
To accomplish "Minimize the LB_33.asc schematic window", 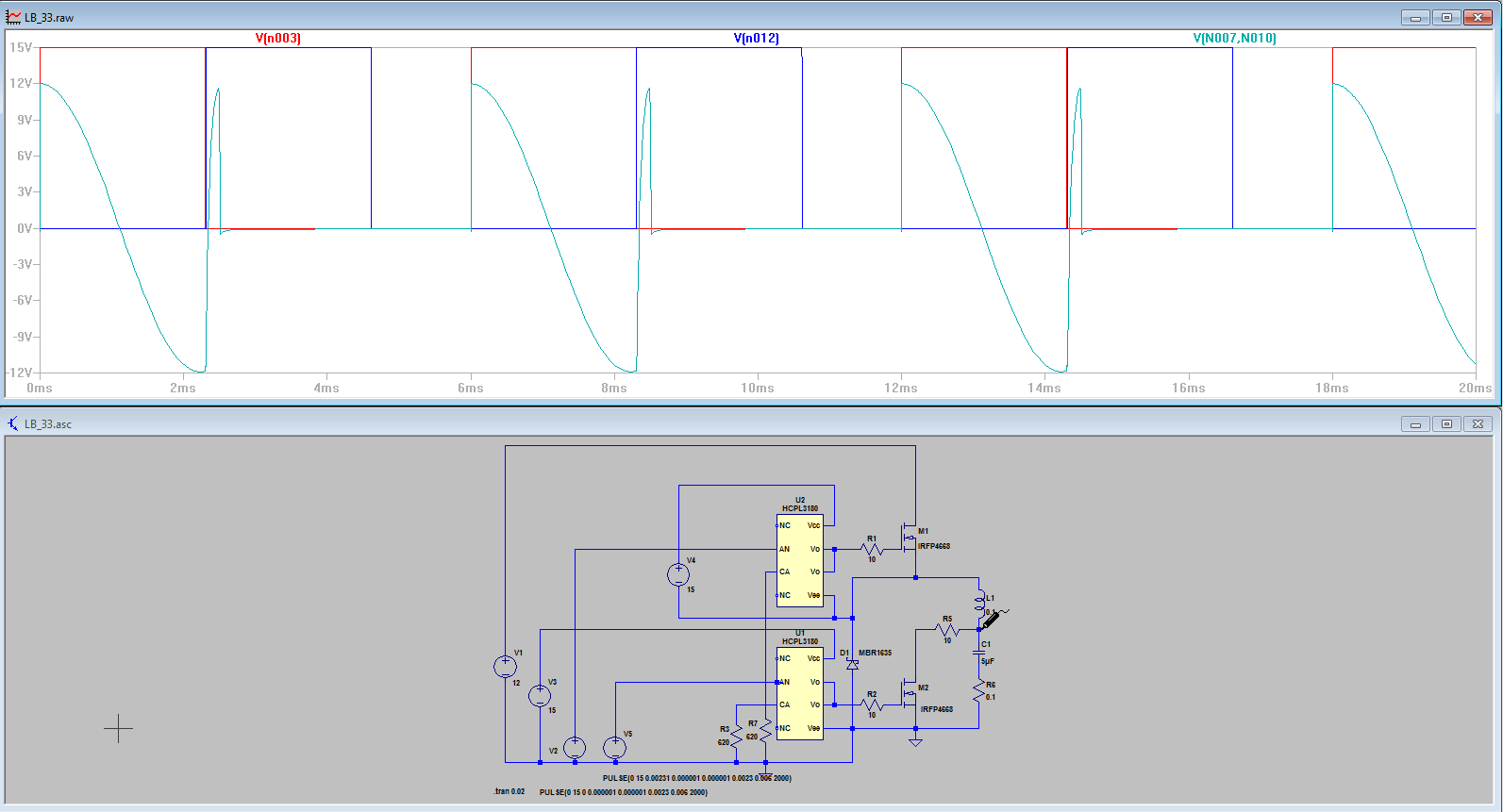I will click(1414, 424).
